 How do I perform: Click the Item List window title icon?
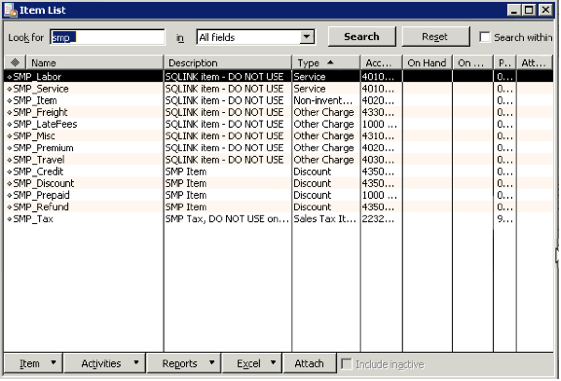[x=10, y=10]
